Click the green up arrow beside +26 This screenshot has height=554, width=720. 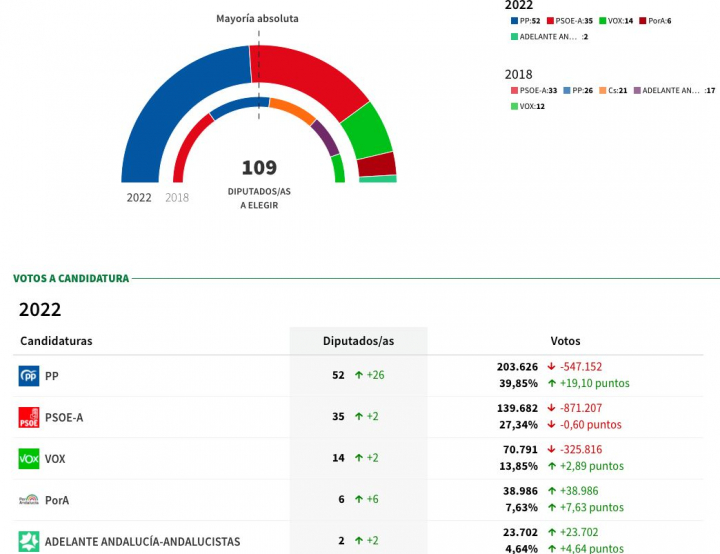358,376
